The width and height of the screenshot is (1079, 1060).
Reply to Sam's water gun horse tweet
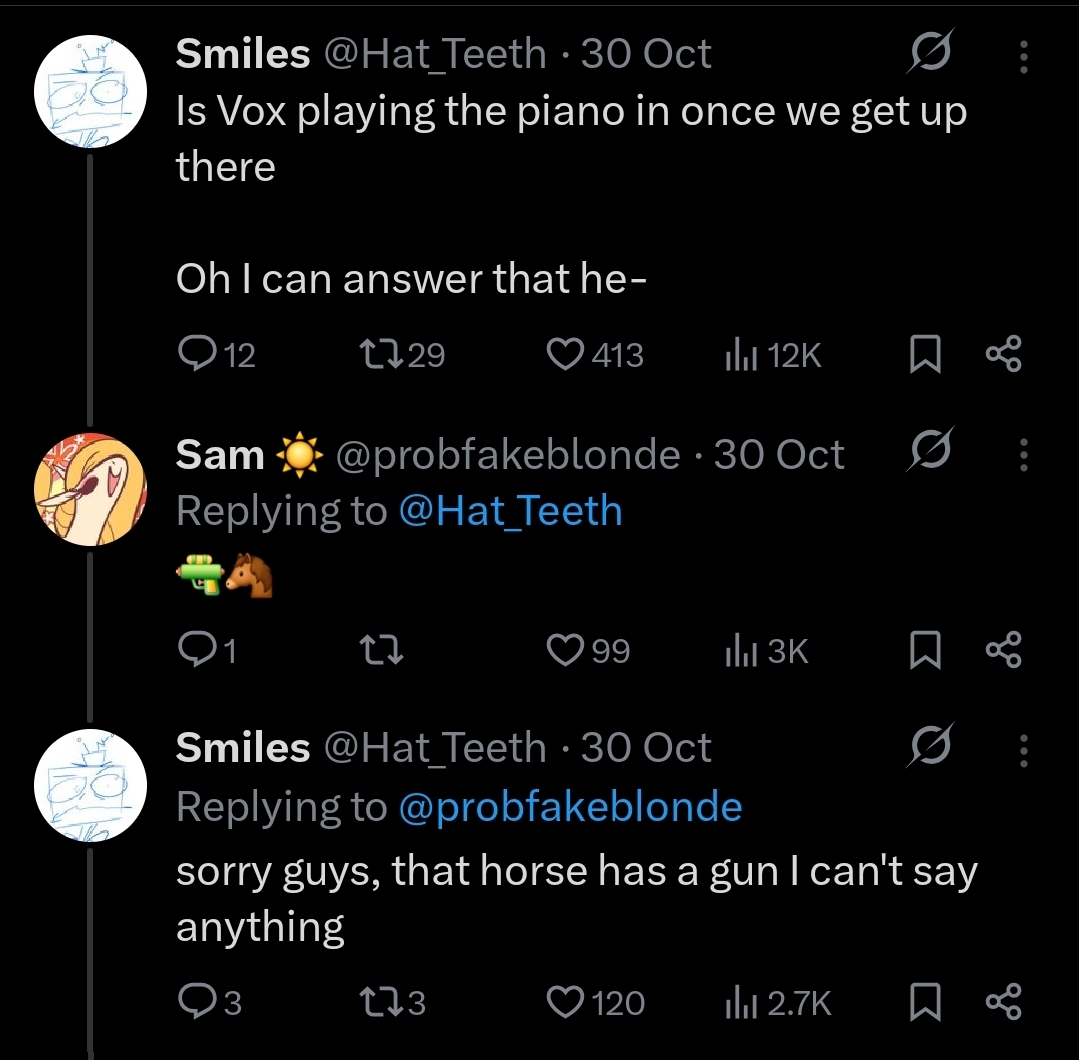click(193, 651)
